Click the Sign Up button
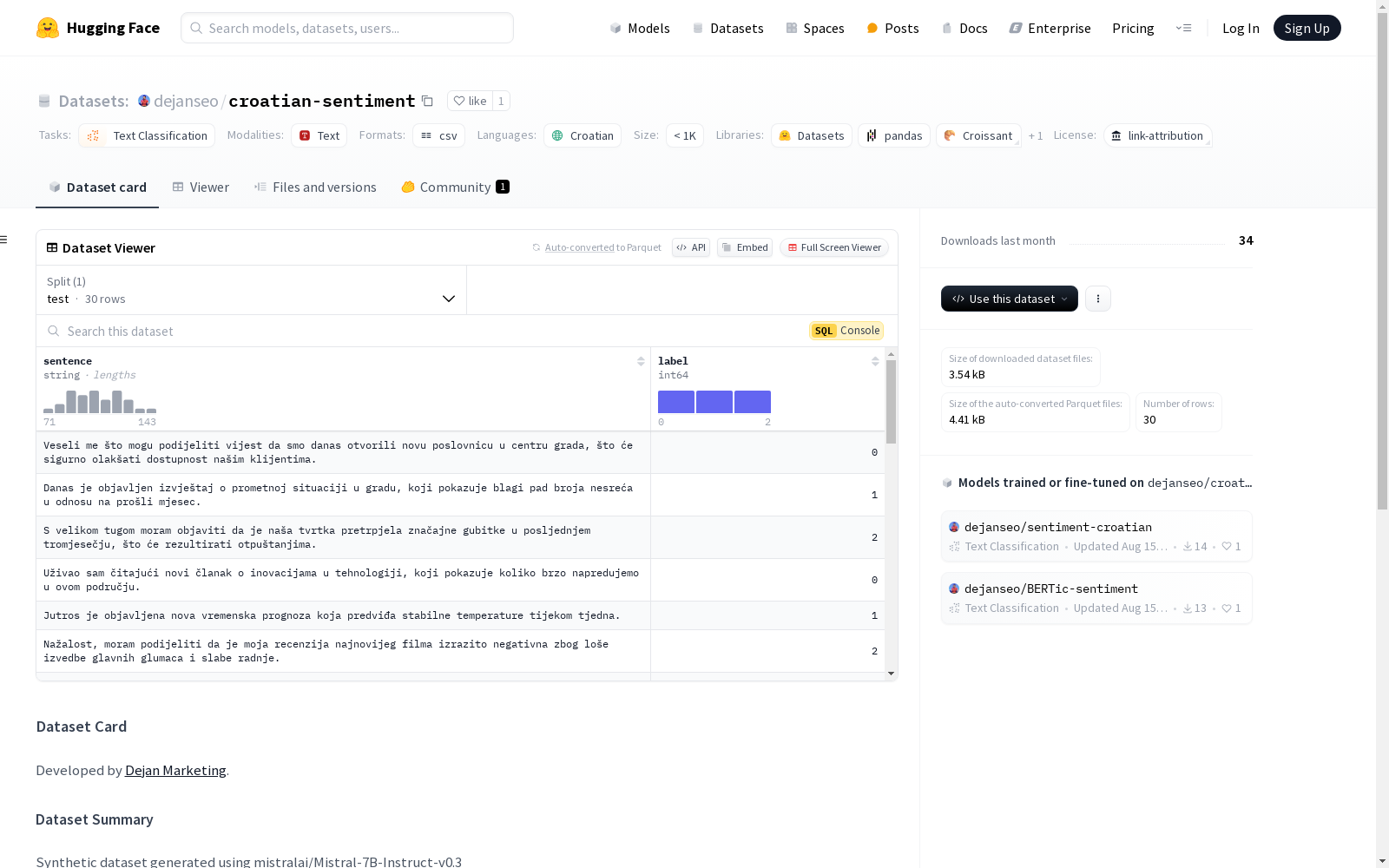Image resolution: width=1389 pixels, height=868 pixels. (1307, 28)
